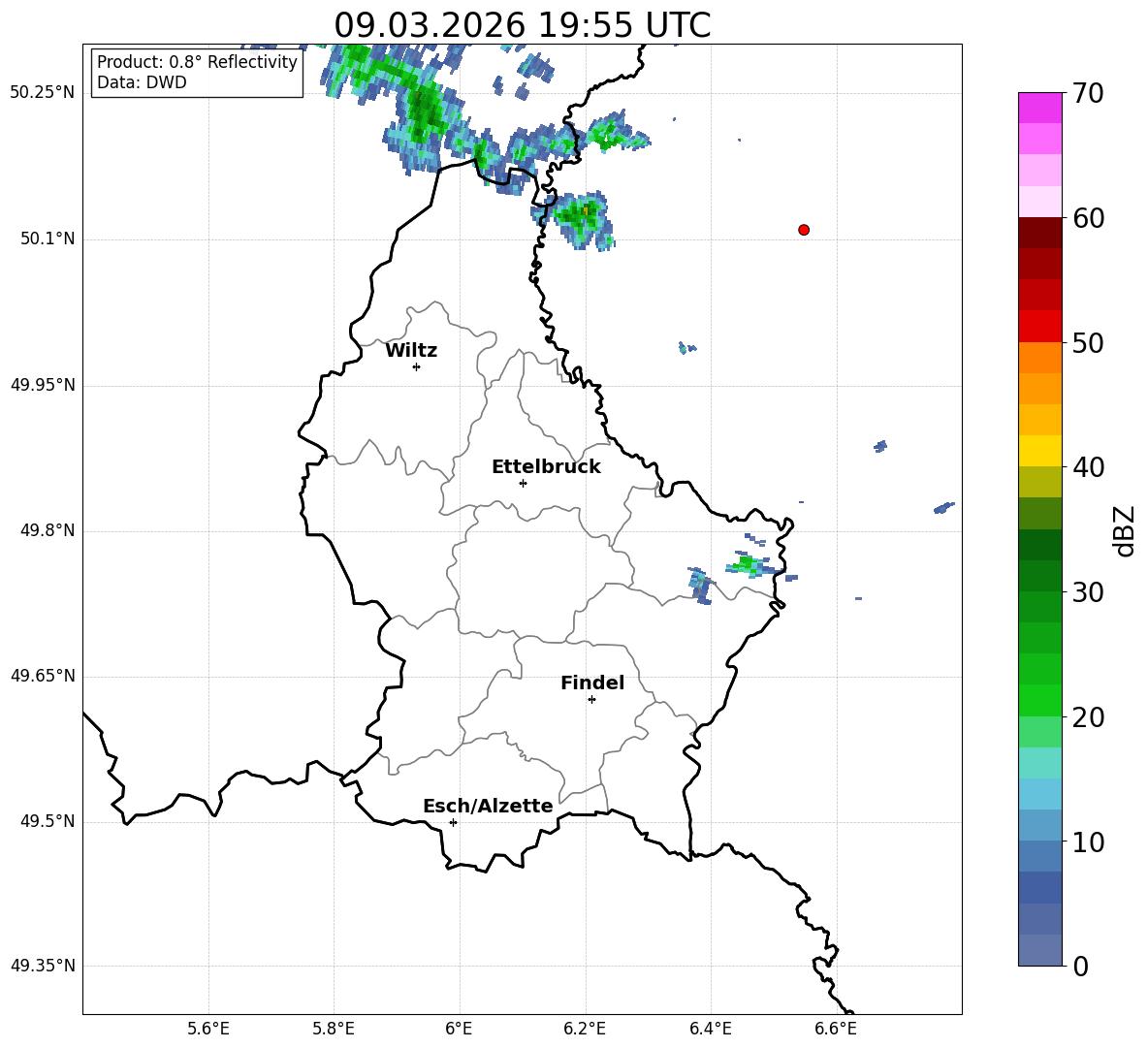Image resolution: width=1148 pixels, height=1048 pixels.
Task: Click the 49.35°N latitude label
Action: pos(43,966)
